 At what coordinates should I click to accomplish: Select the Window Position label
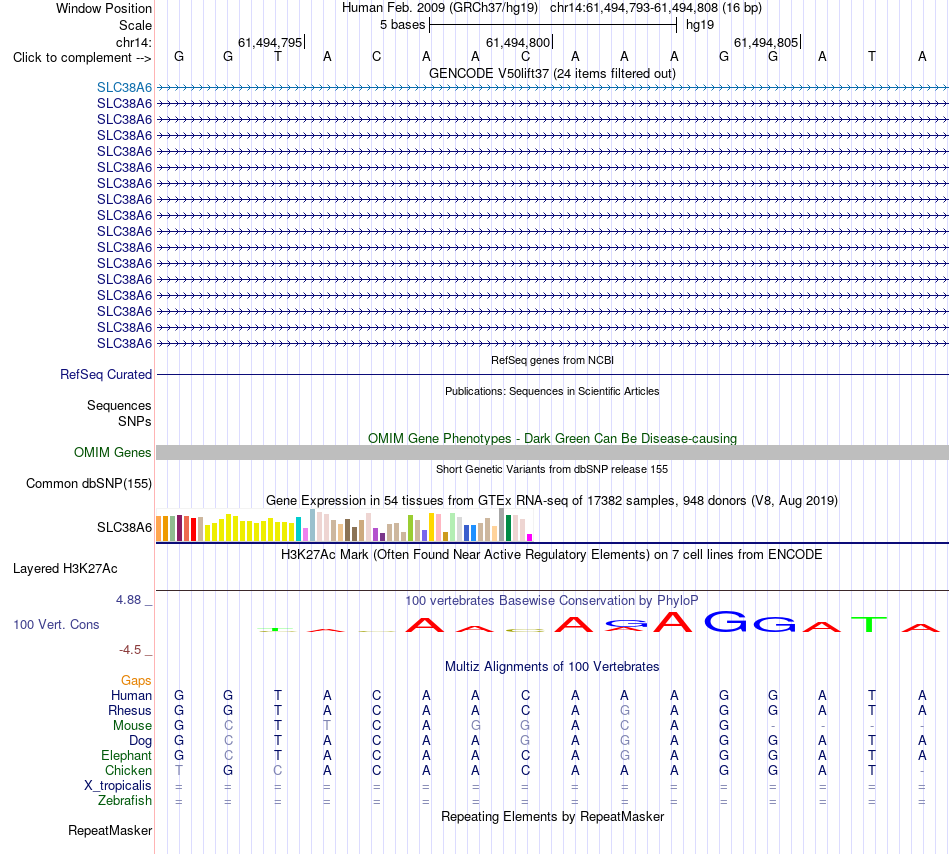[104, 8]
